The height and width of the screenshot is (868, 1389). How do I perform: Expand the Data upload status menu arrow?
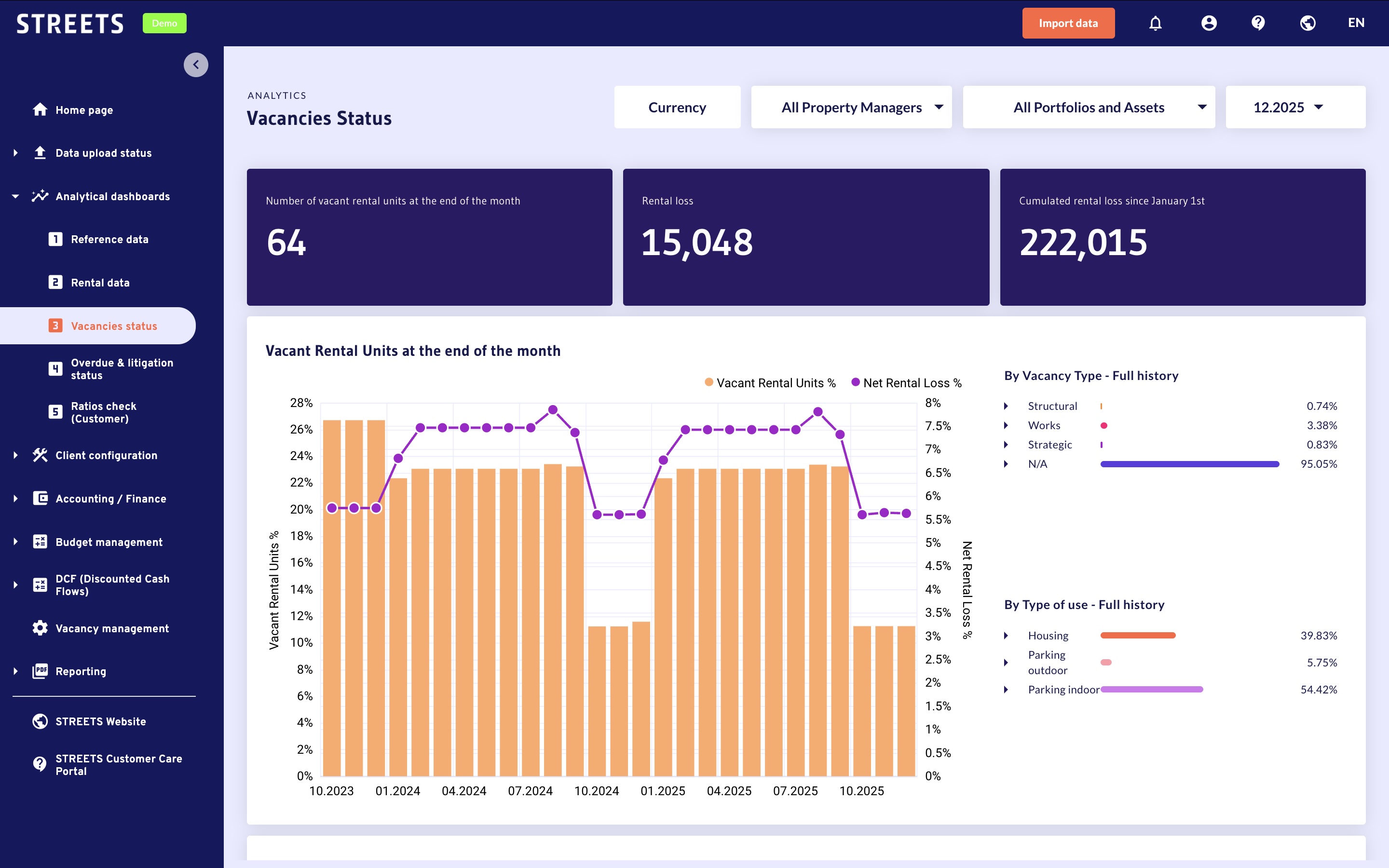pos(16,153)
